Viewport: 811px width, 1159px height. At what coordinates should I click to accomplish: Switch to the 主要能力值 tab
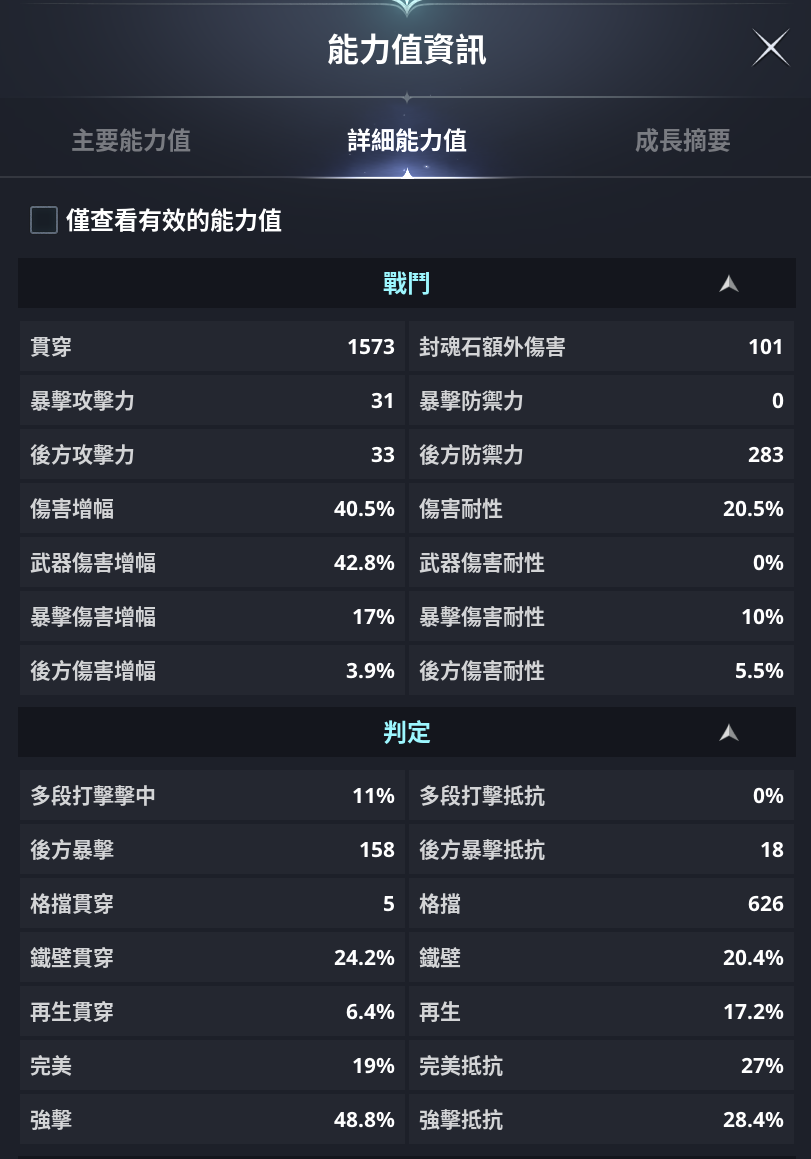[131, 141]
